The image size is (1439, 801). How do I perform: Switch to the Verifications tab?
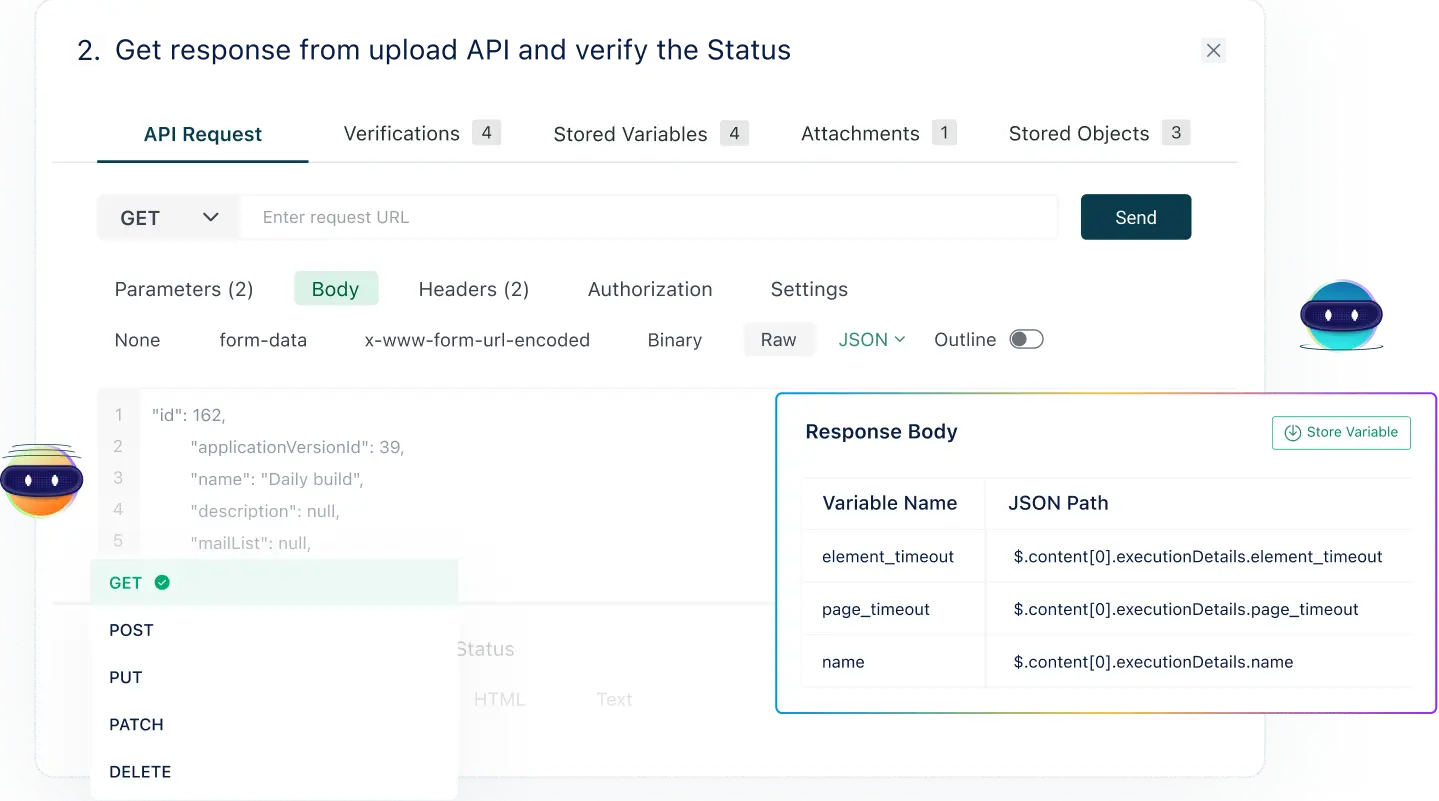401,133
